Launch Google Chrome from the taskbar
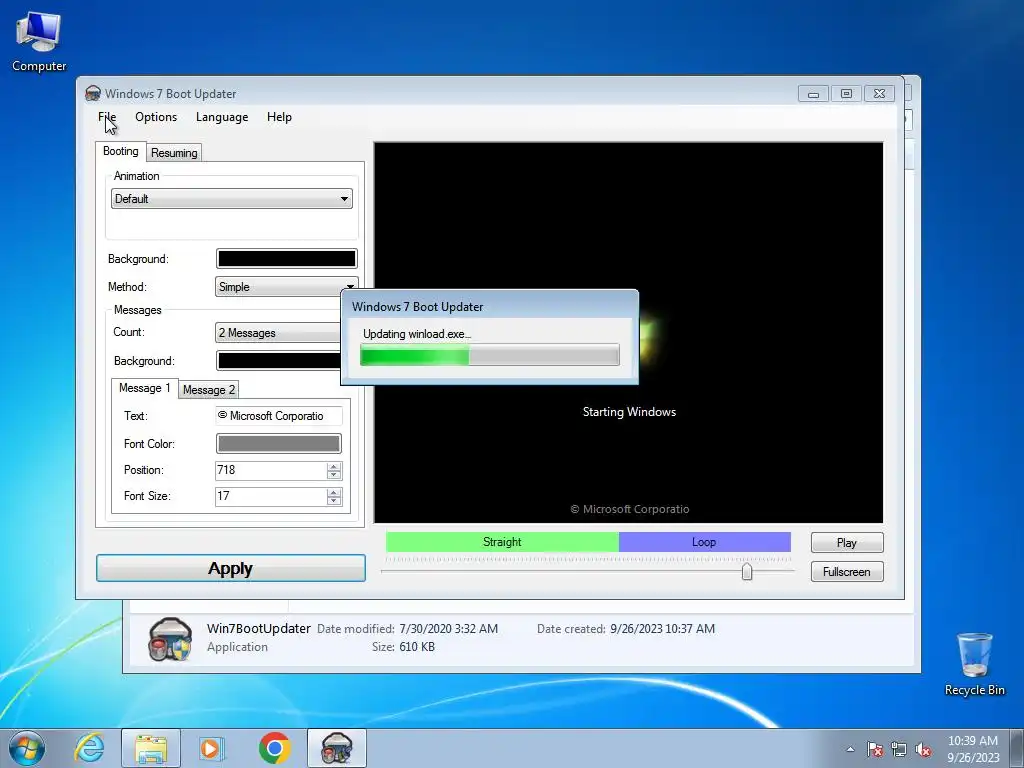This screenshot has height=768, width=1024. (274, 748)
